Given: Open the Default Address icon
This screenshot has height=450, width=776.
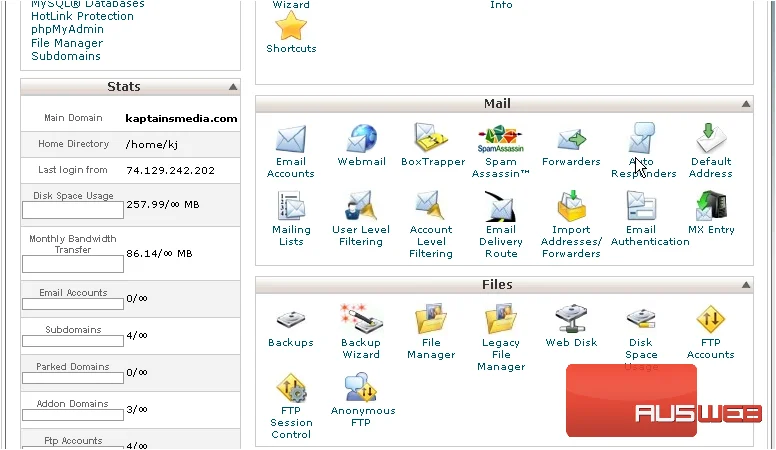Looking at the screenshot, I should pyautogui.click(x=711, y=138).
